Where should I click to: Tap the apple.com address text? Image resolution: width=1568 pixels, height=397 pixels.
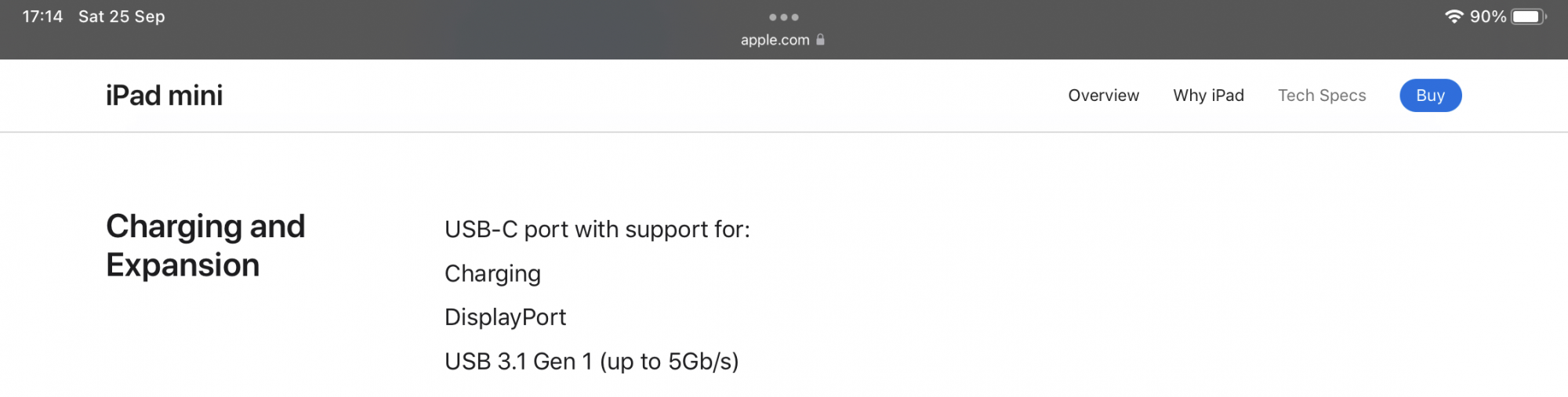(x=775, y=40)
